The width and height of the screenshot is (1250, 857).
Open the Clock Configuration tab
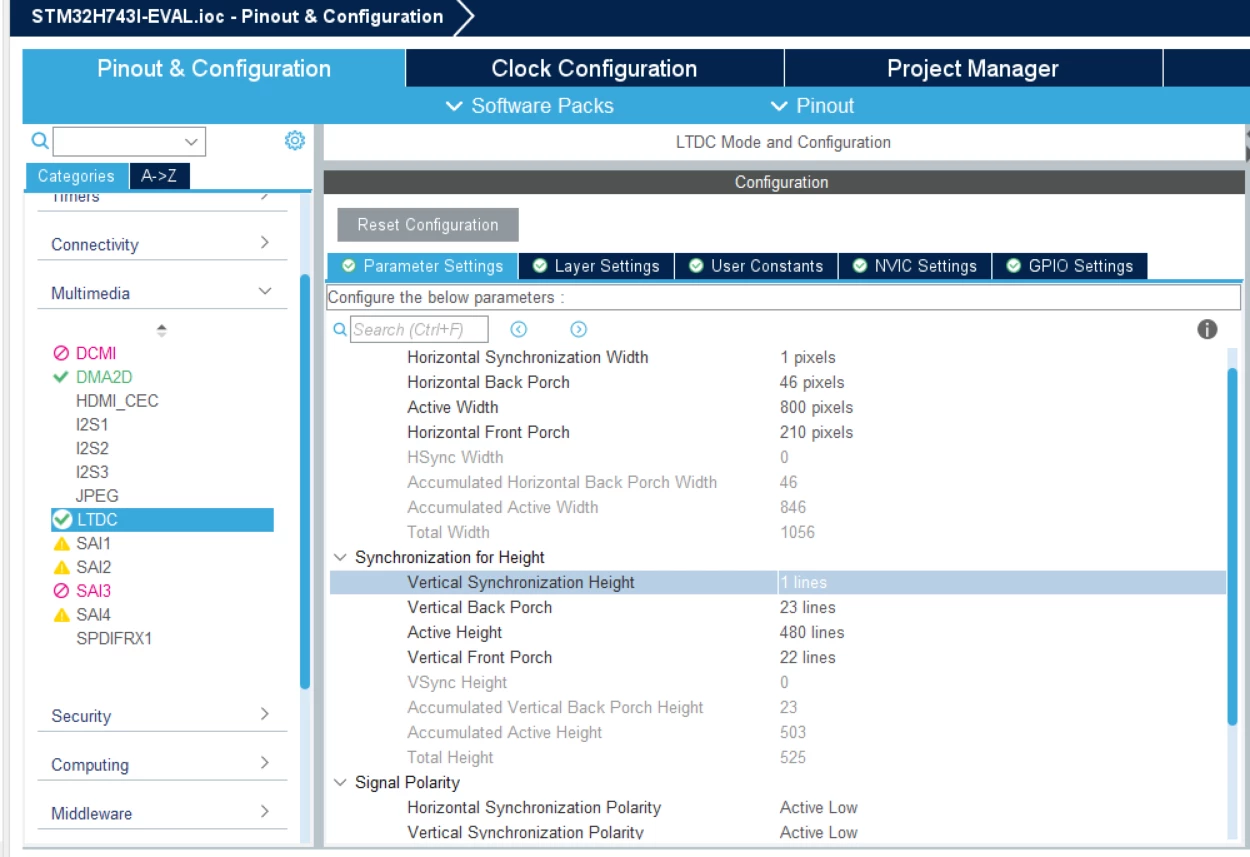coord(594,69)
